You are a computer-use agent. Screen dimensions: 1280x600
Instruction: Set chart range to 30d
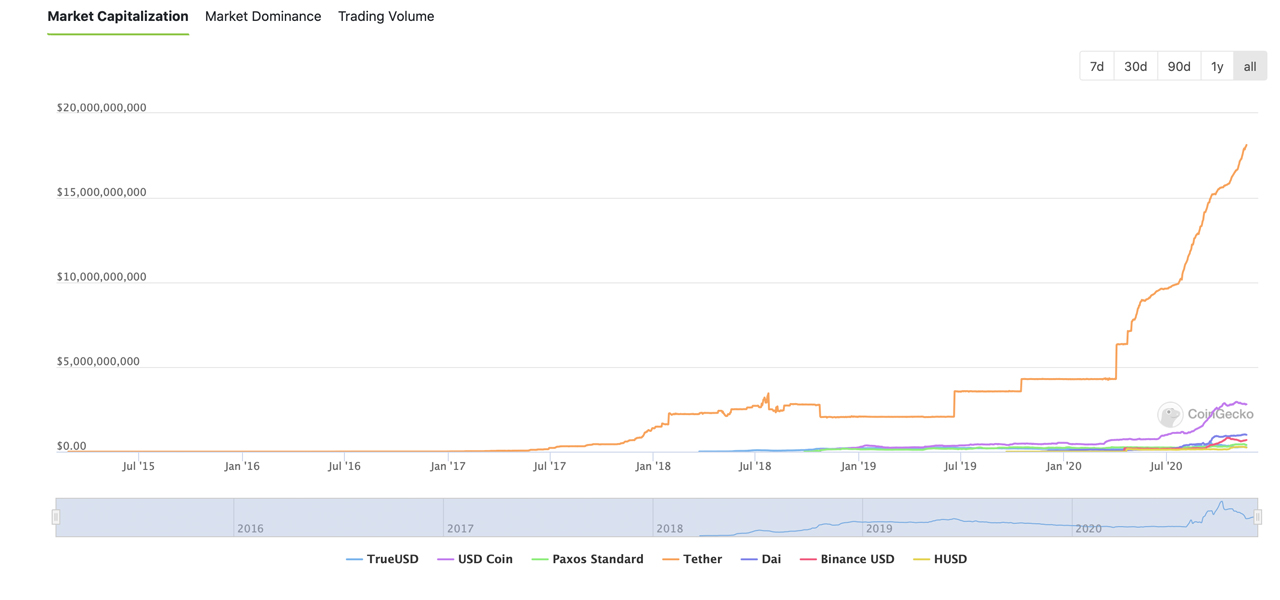1136,66
